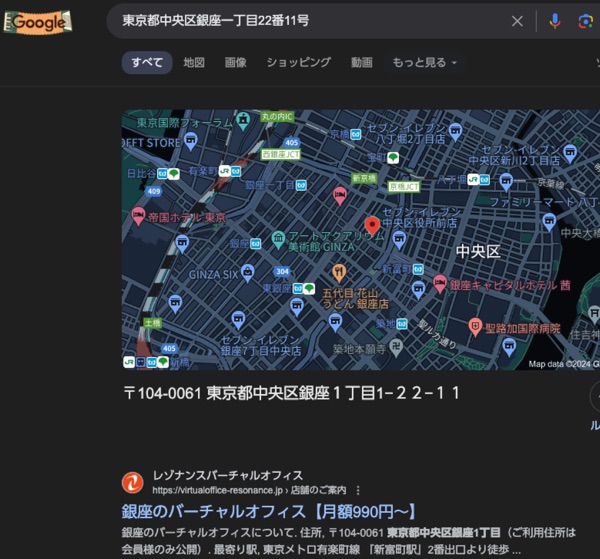600x559 pixels.
Task: Click 京橋 station icon
Action: pyautogui.click(x=356, y=134)
